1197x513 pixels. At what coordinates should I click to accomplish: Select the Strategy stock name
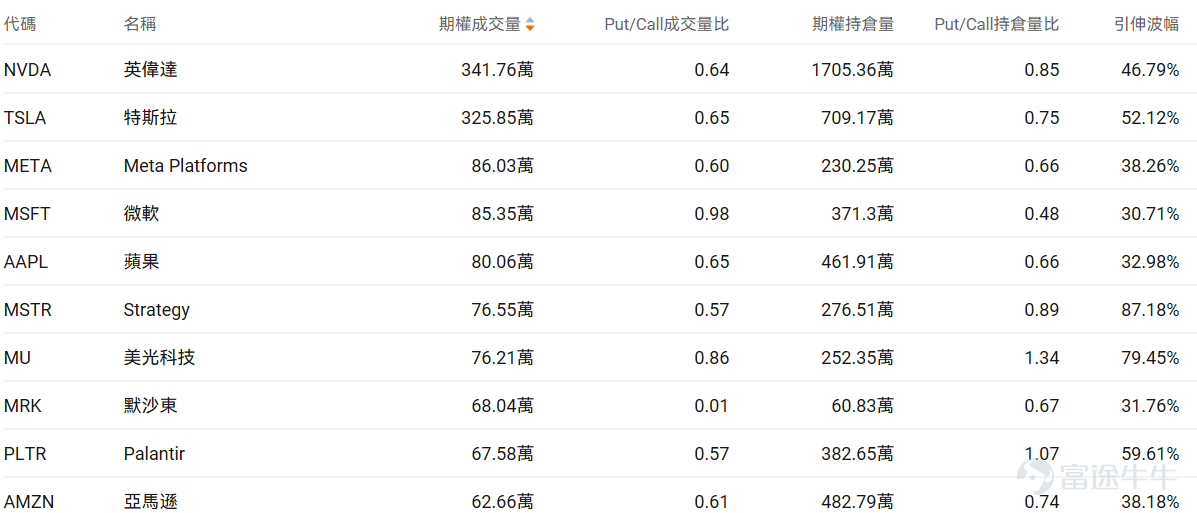(156, 311)
